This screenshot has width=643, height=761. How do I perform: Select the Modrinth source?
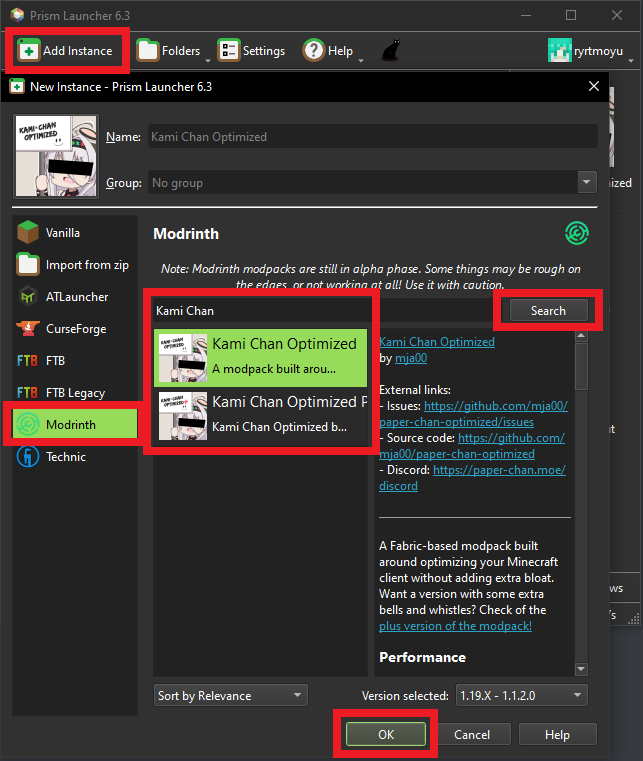[75, 424]
